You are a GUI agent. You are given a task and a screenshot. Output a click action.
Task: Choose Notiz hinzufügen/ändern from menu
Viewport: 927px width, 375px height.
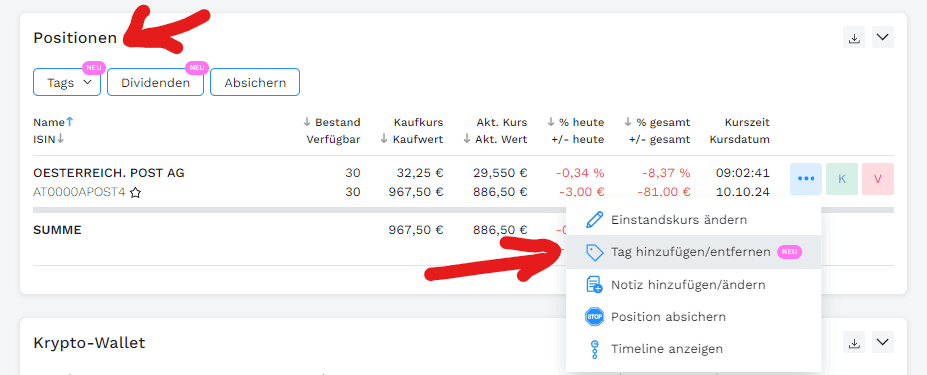pos(693,285)
